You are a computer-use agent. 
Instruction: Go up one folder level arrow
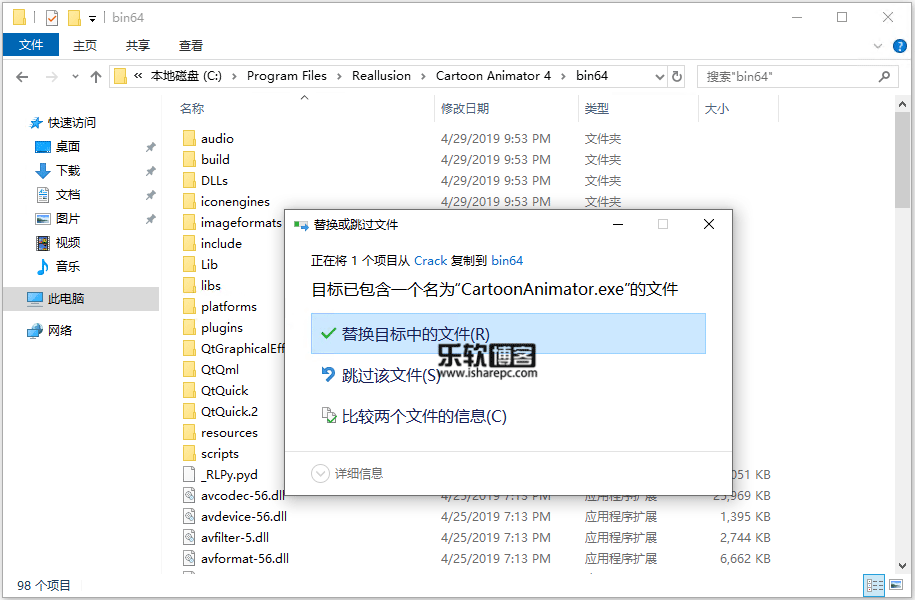pos(96,76)
